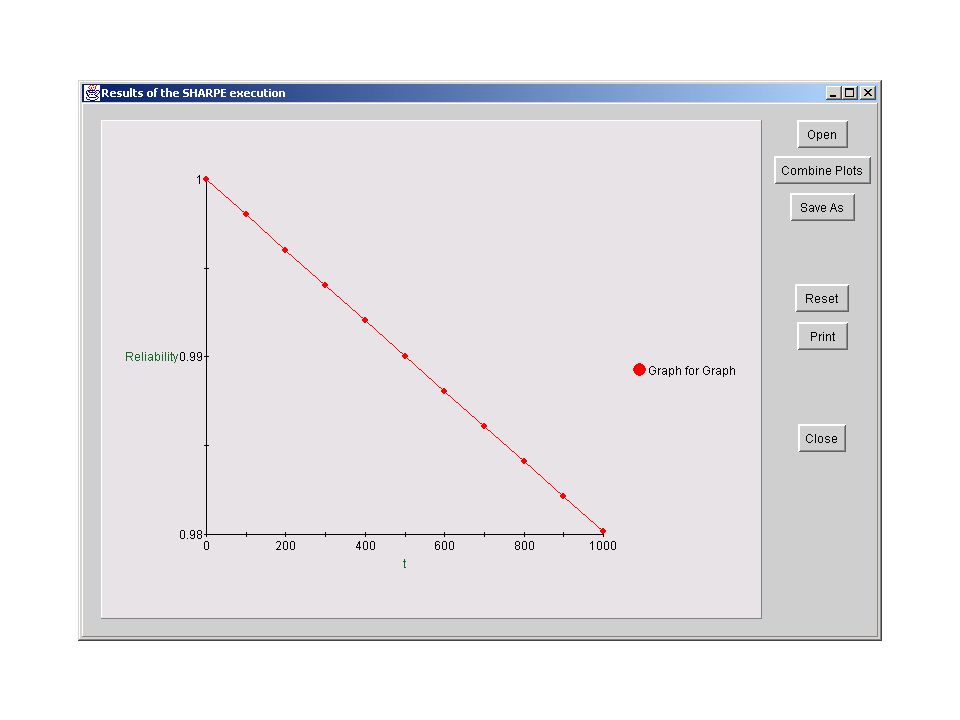This screenshot has width=960, height=720.
Task: Reset the graph view
Action: [x=822, y=298]
